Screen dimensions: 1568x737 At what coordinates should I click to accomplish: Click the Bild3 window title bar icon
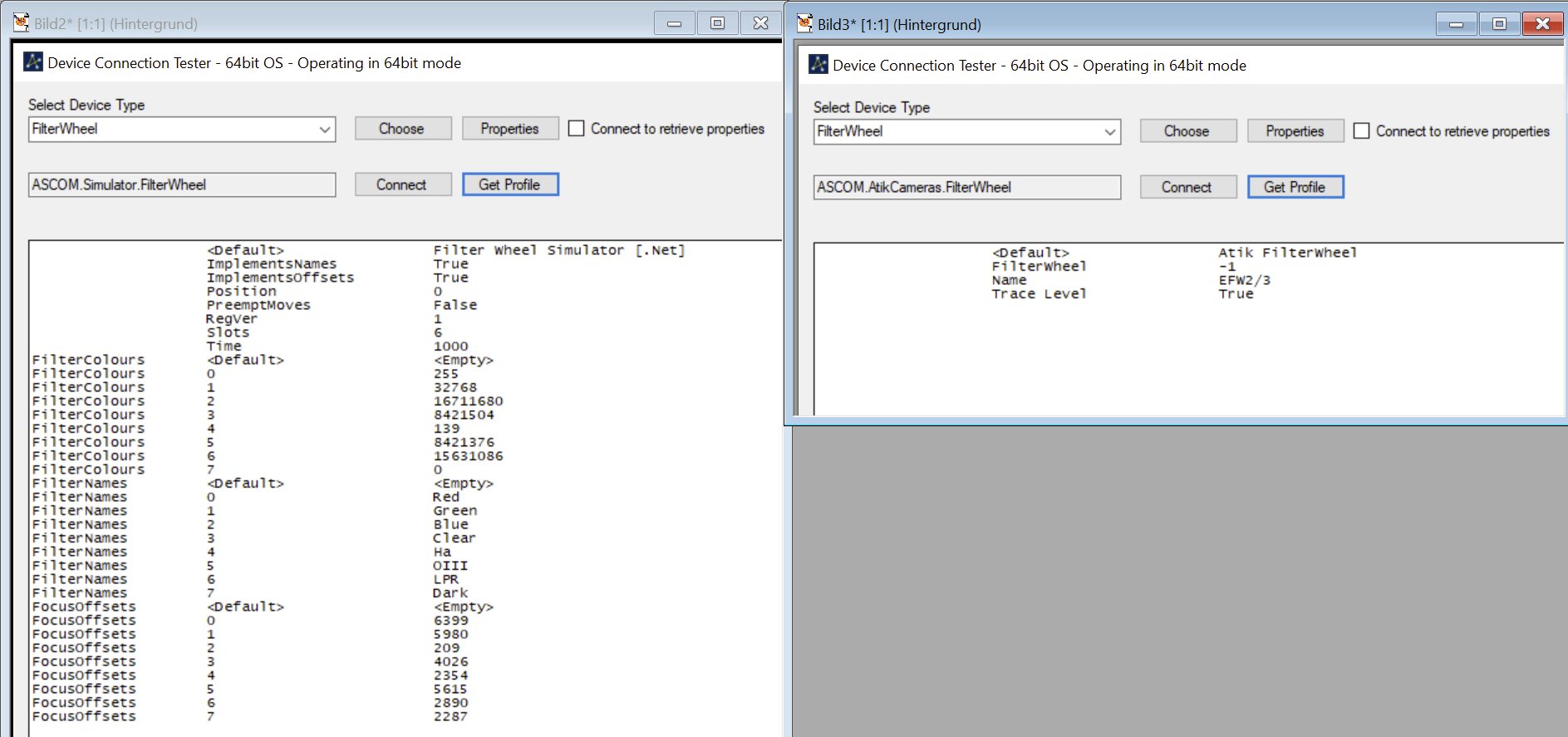(x=804, y=23)
